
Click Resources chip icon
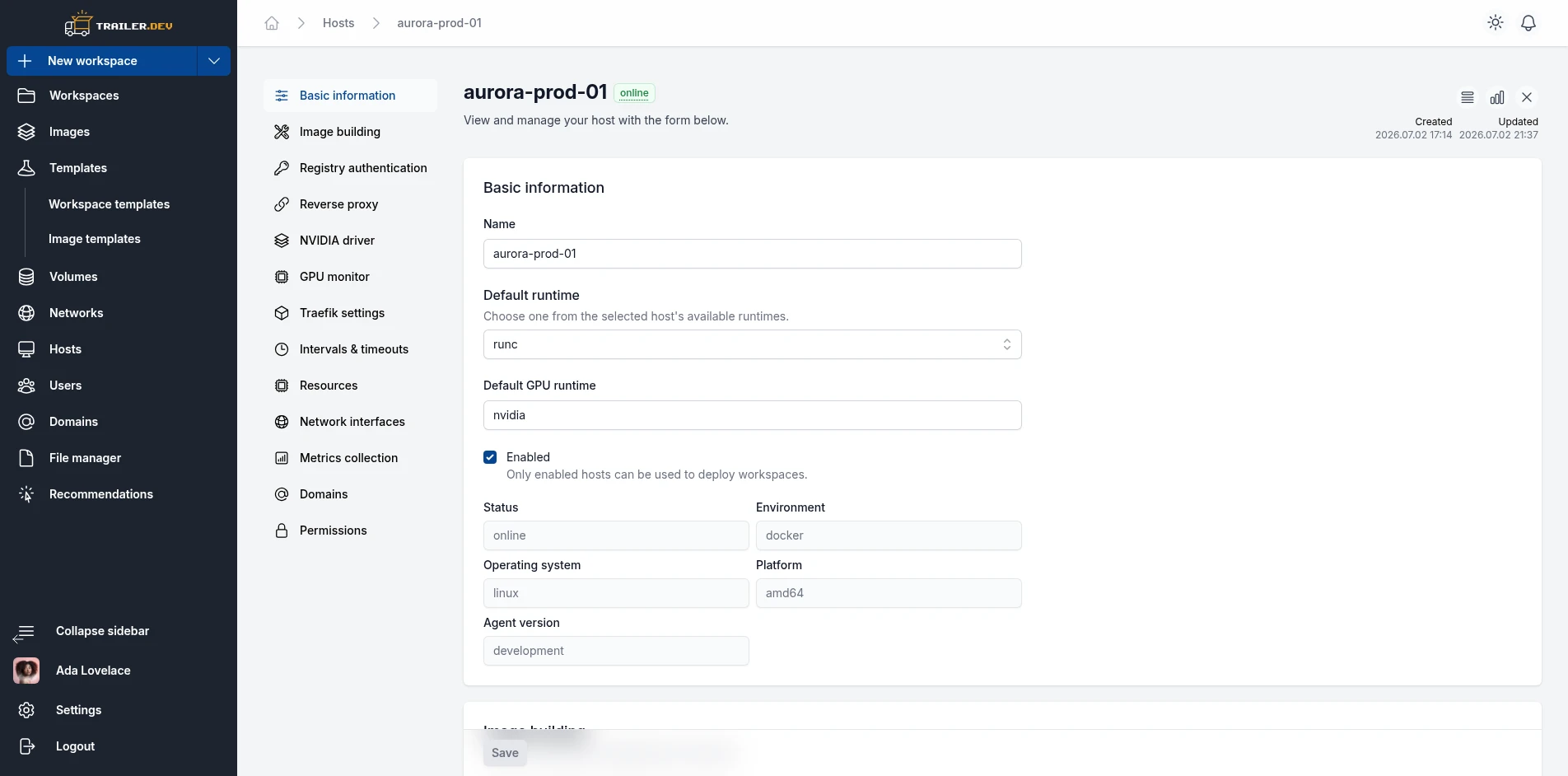pyautogui.click(x=282, y=386)
